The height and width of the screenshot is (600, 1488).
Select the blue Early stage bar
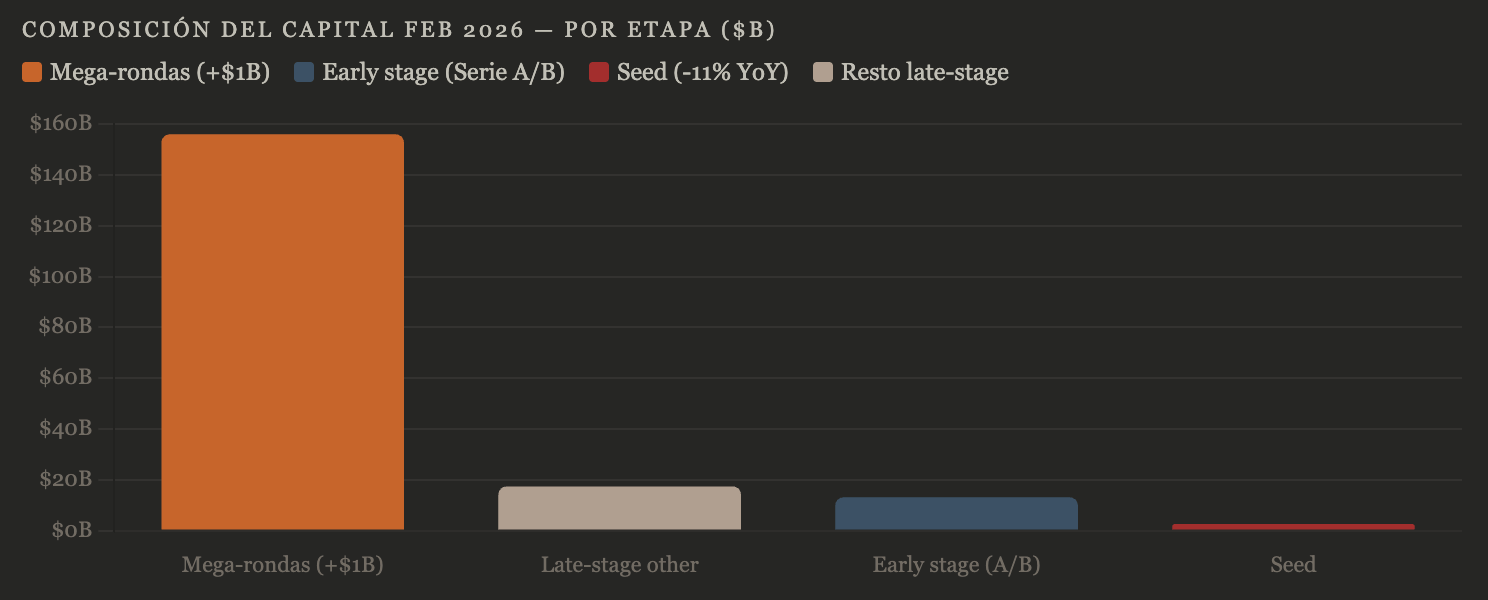pyautogui.click(x=957, y=513)
